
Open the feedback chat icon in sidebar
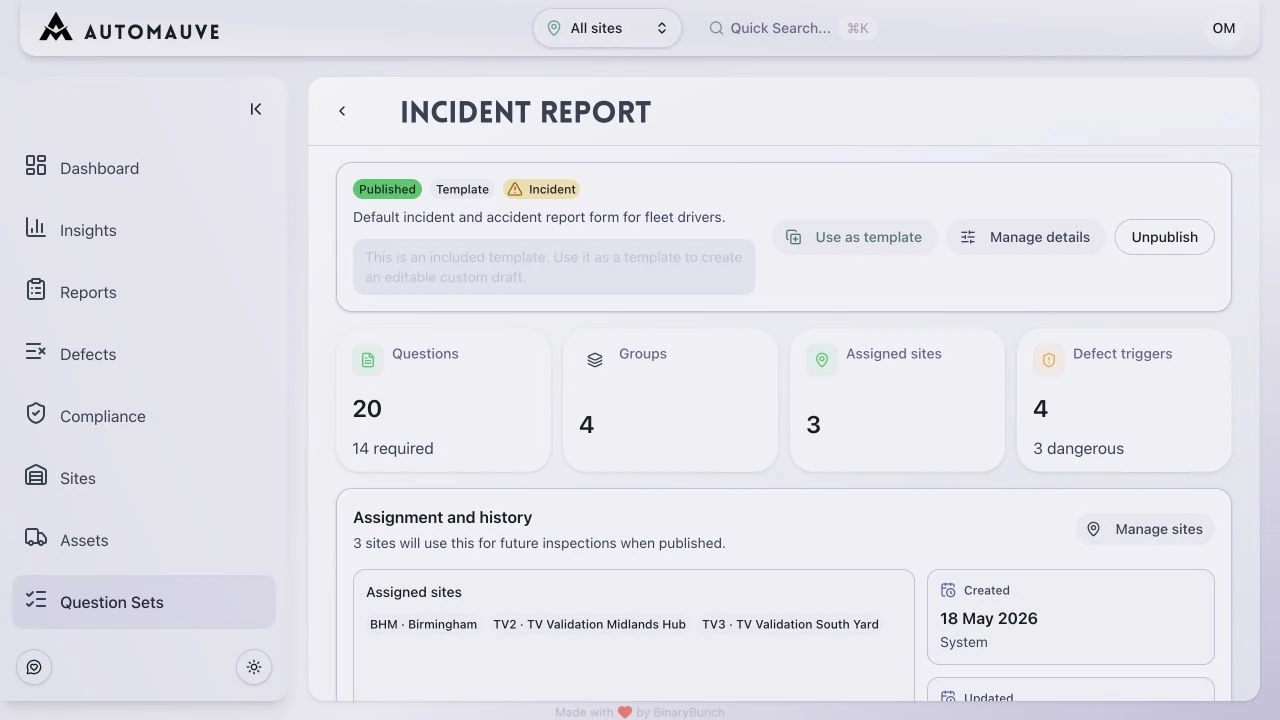click(34, 667)
